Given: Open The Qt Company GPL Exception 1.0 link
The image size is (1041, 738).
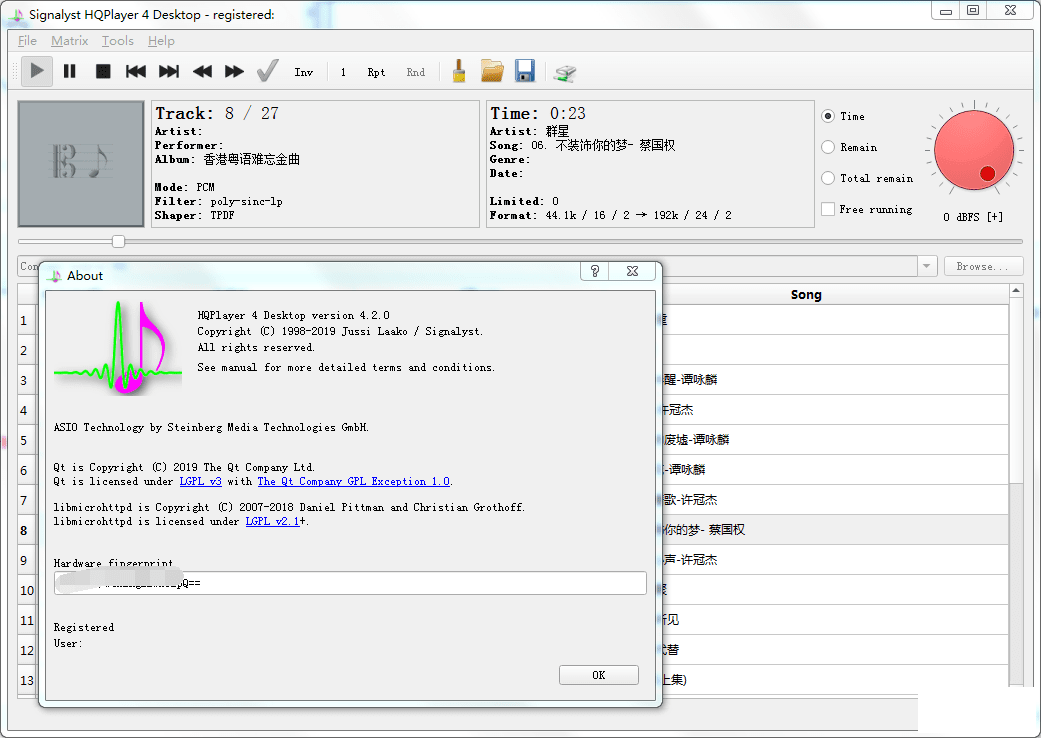Looking at the screenshot, I should coord(354,481).
